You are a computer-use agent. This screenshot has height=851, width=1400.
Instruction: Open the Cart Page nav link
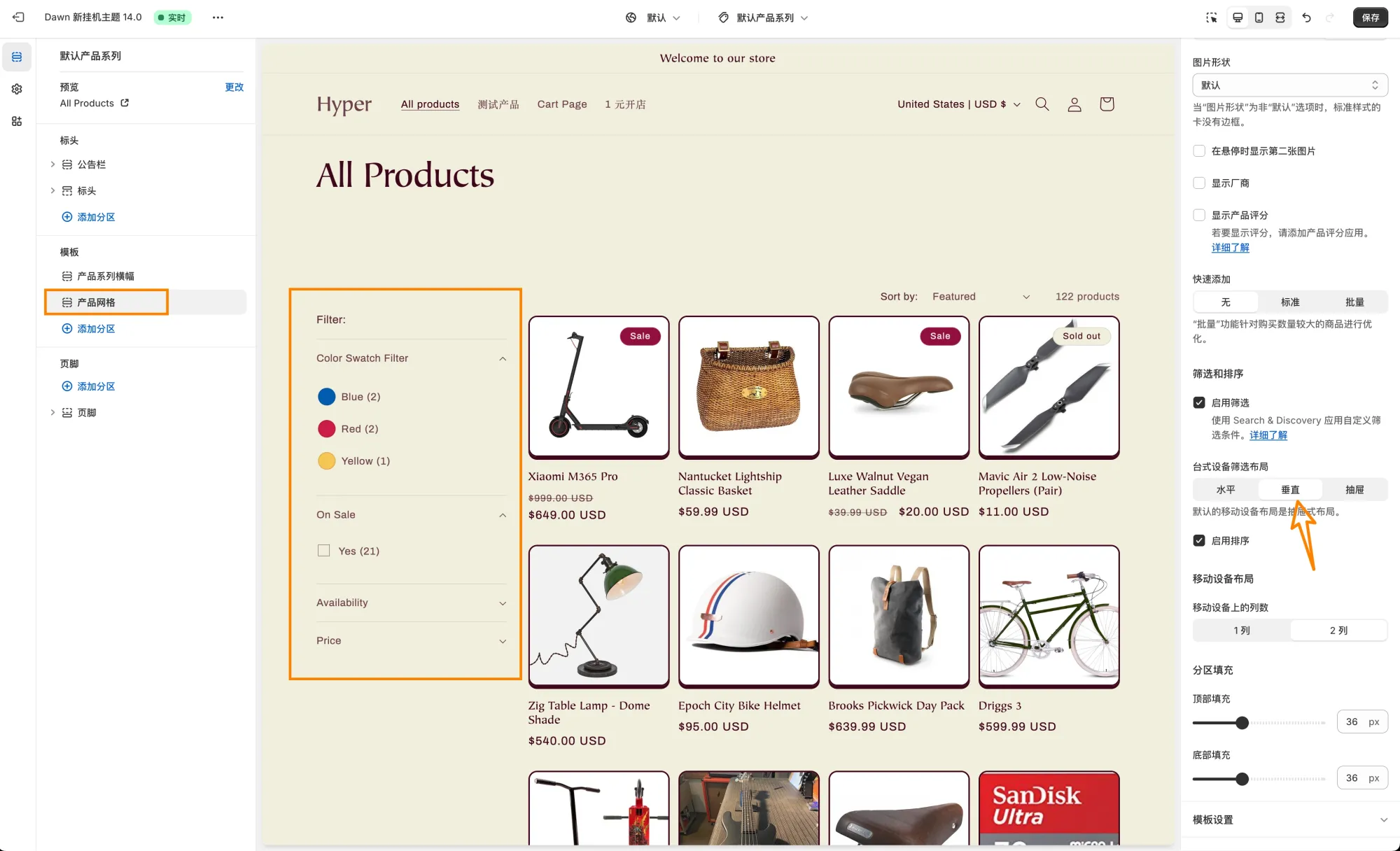[562, 104]
